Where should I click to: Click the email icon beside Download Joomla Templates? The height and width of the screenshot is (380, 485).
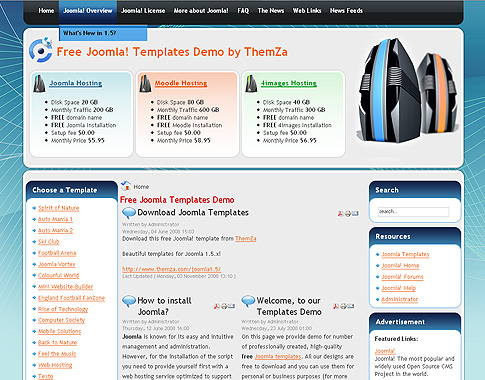355,213
